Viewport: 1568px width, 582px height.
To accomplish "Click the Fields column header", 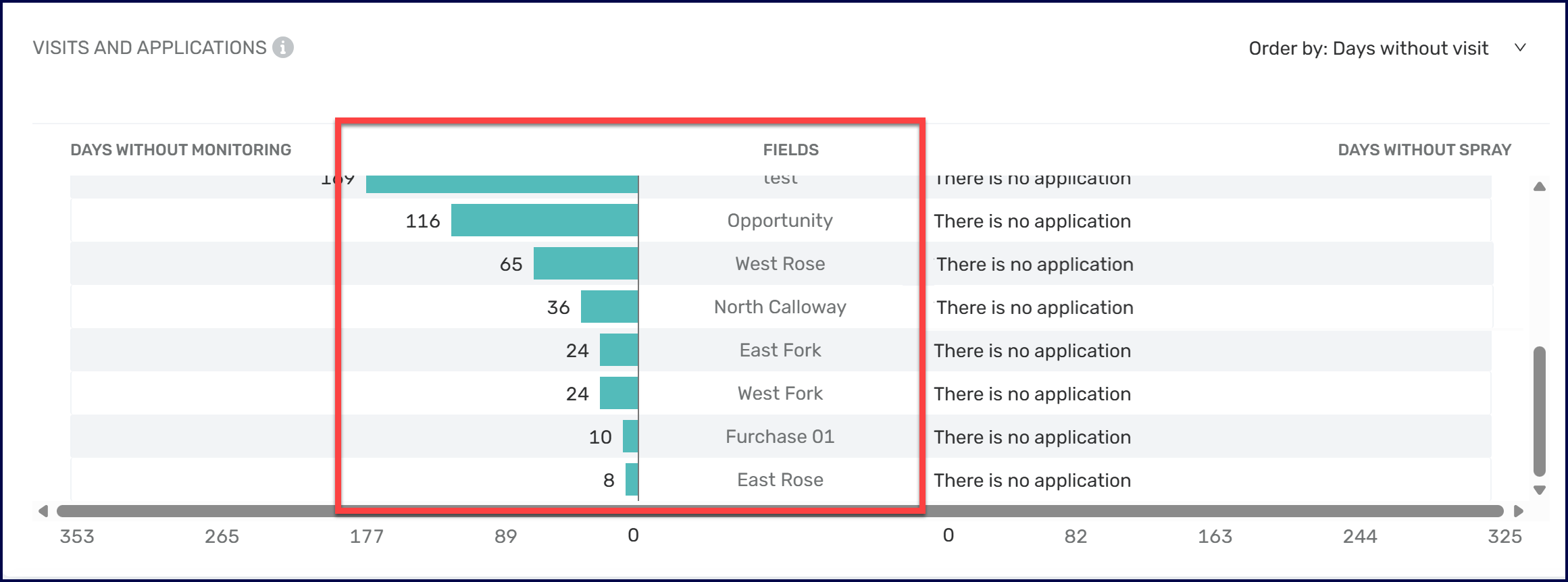I will pyautogui.click(x=790, y=150).
